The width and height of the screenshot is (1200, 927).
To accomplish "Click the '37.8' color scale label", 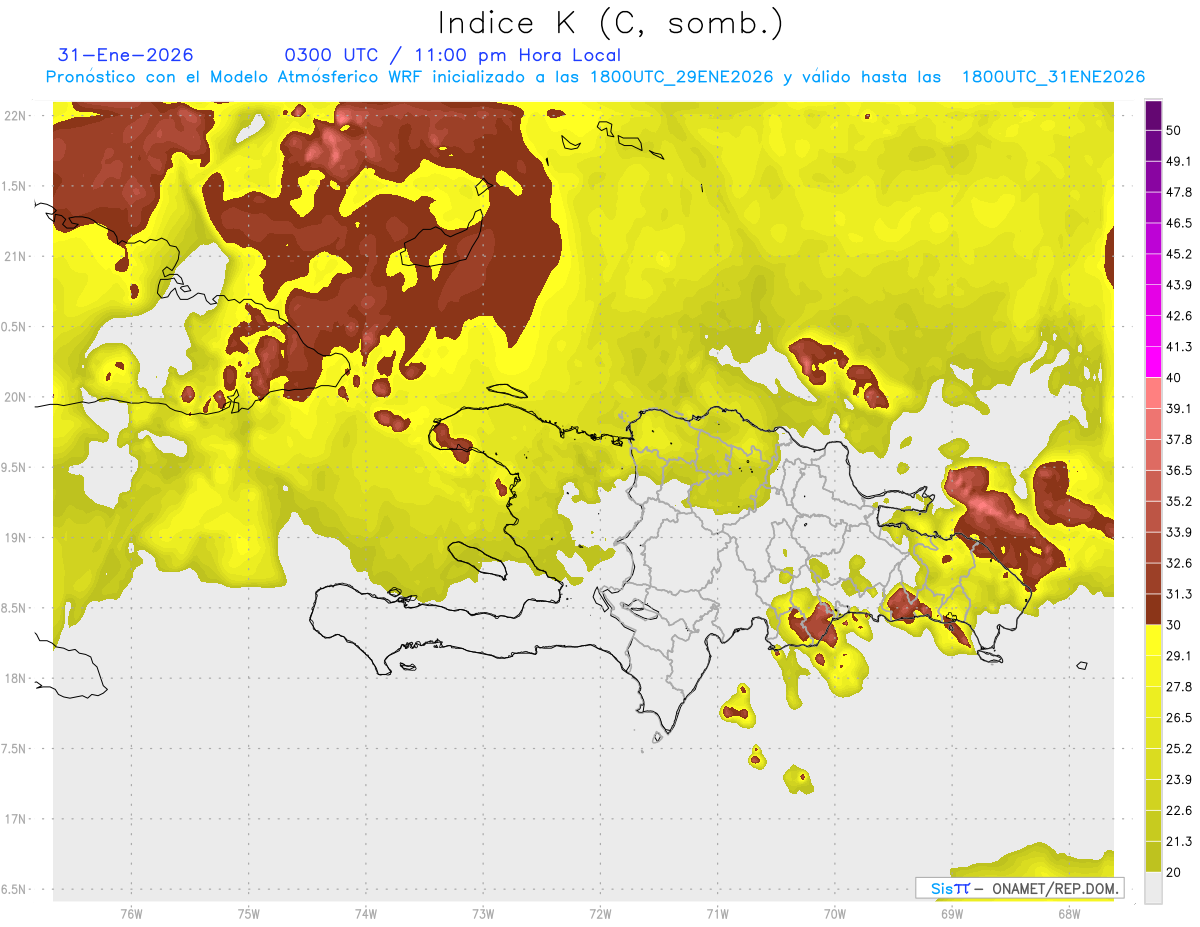I will 1179,439.
